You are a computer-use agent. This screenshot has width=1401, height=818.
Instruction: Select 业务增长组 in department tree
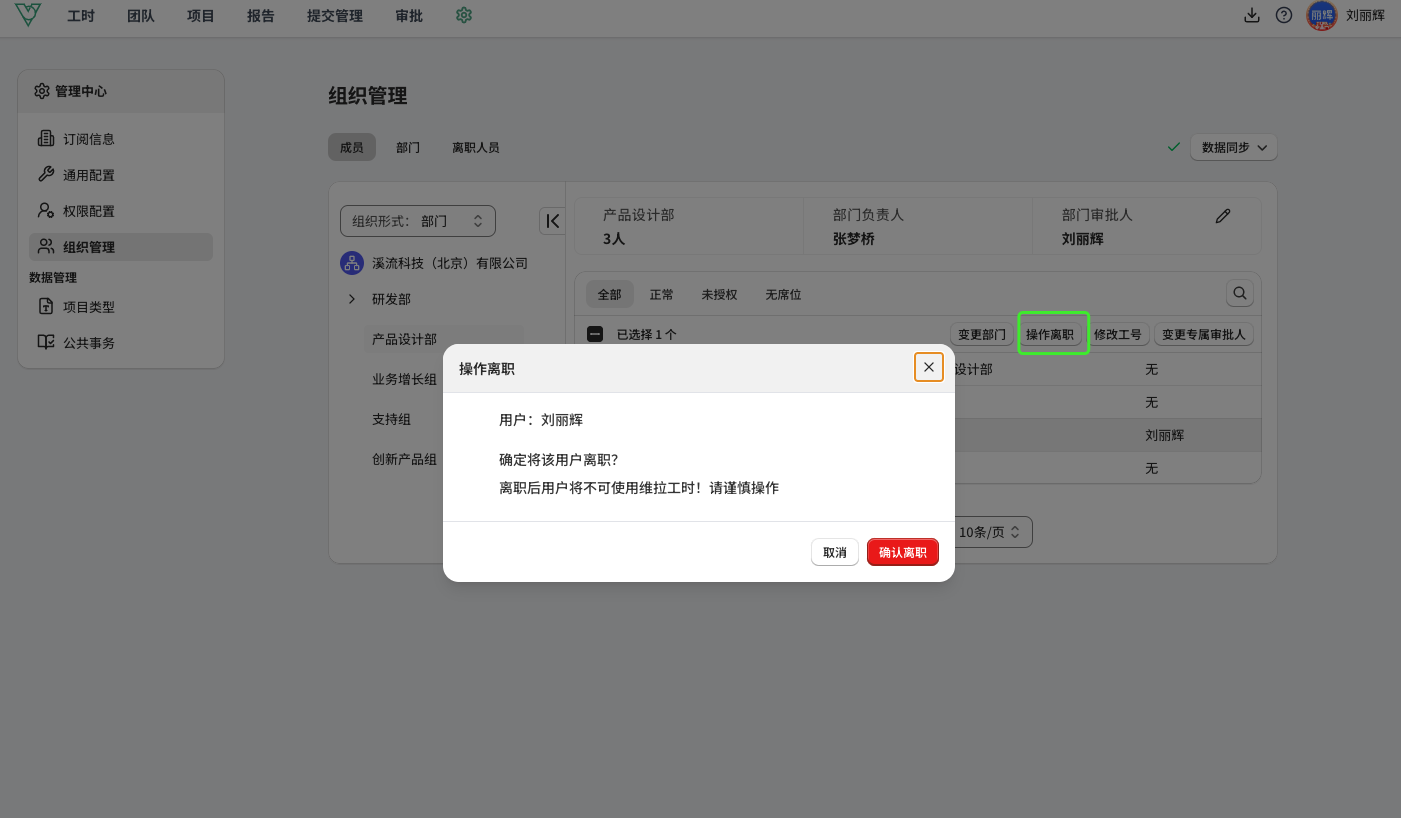point(404,379)
